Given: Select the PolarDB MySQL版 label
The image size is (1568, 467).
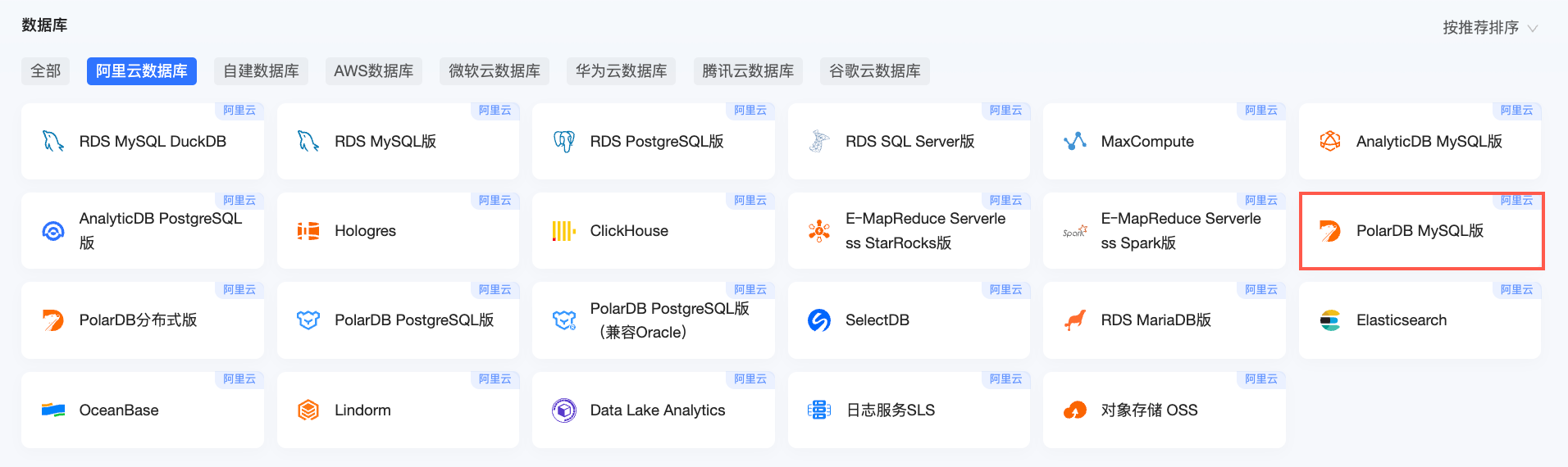Looking at the screenshot, I should 1420,231.
